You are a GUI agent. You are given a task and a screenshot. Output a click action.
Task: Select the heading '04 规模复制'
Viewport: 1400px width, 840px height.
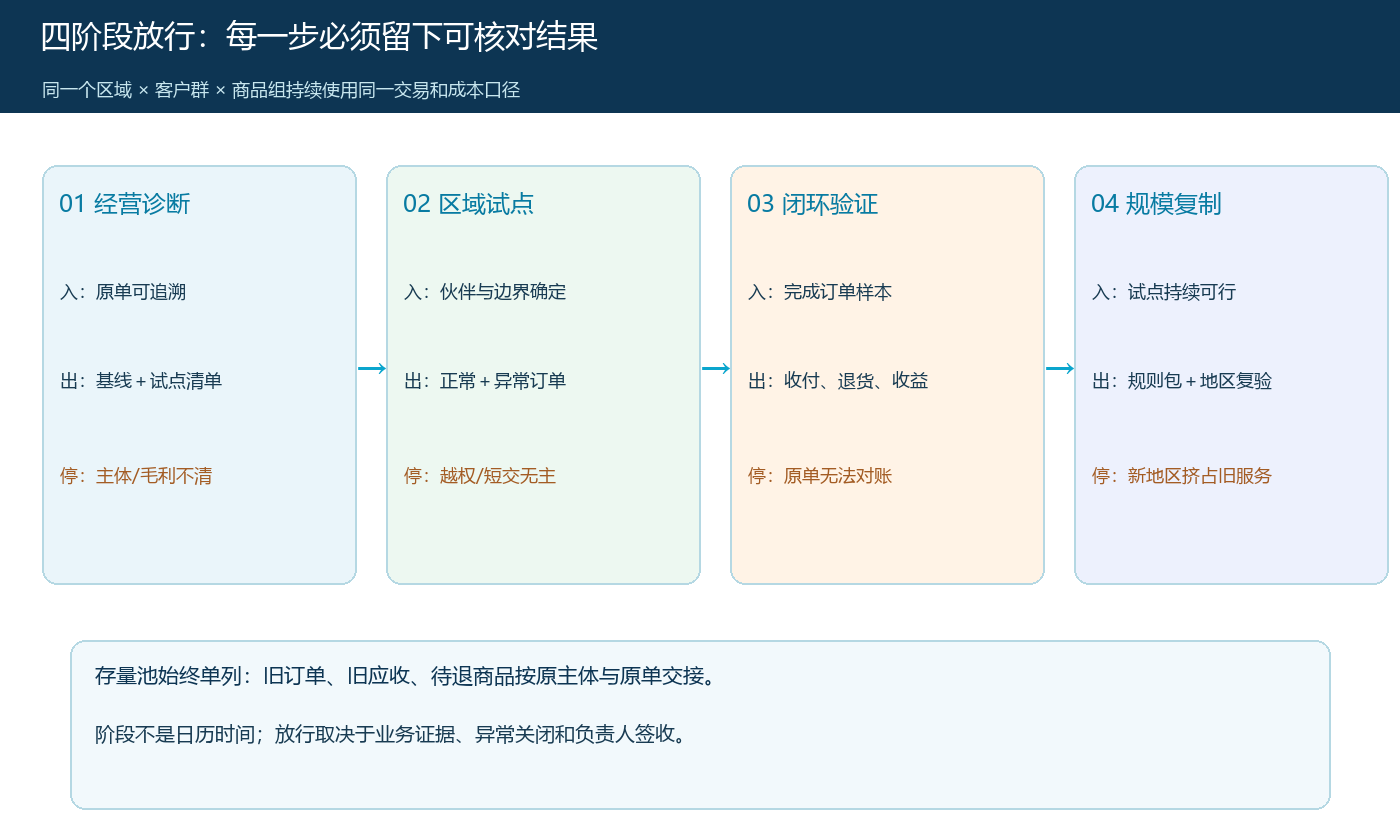click(x=1157, y=204)
